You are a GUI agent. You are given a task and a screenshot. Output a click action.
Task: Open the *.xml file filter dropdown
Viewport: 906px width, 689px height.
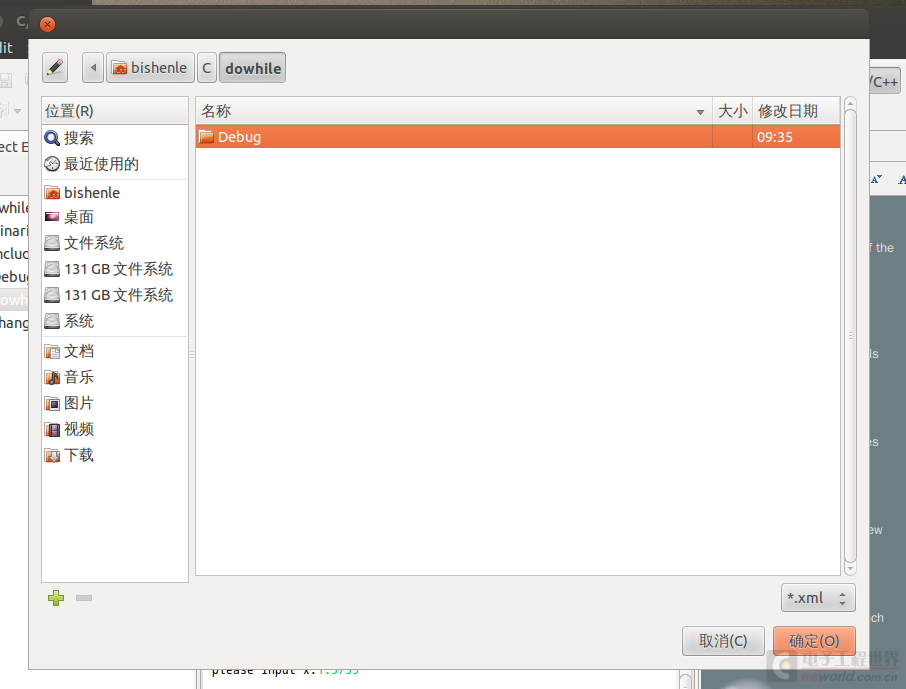tap(818, 598)
